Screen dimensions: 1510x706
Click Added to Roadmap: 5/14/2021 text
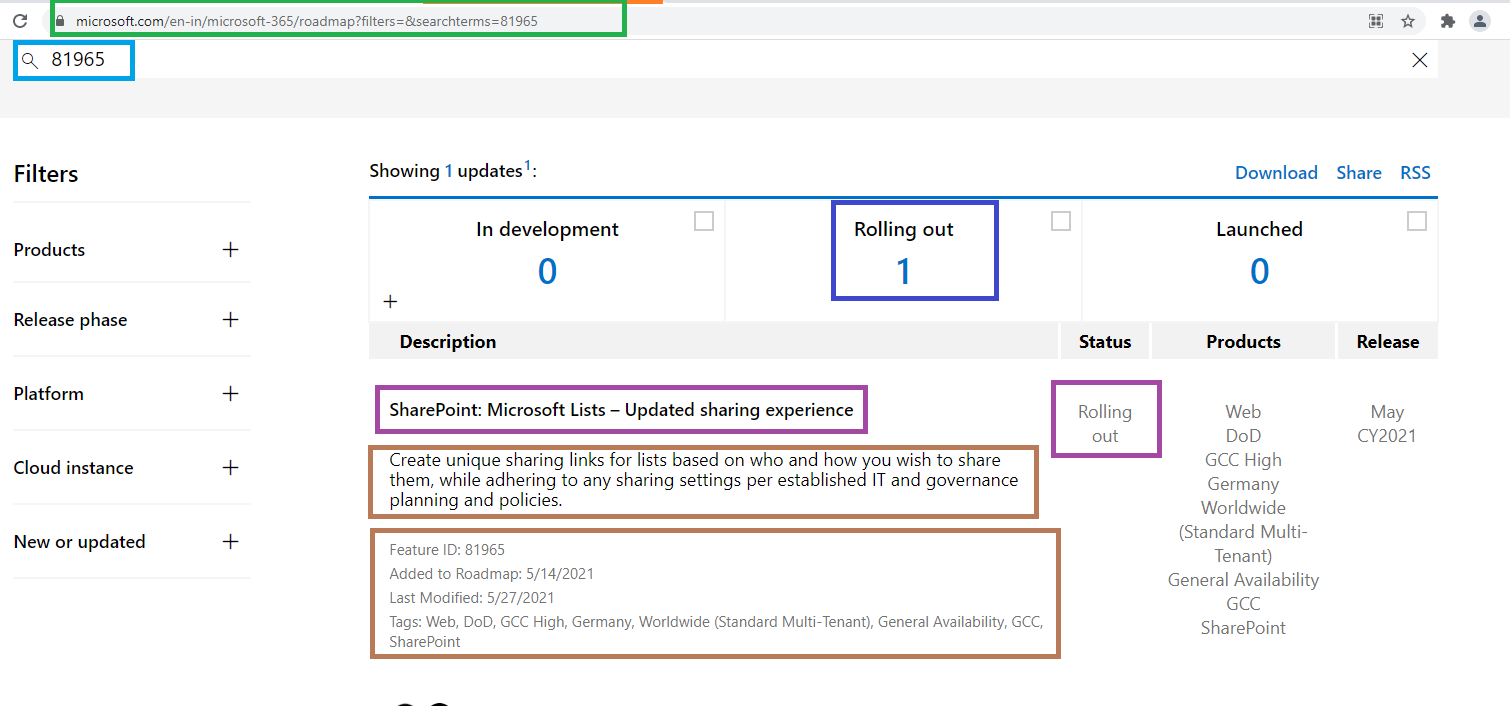click(491, 573)
